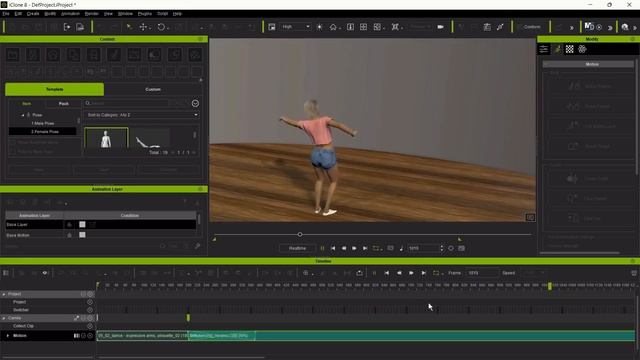Click the Modify panel sliders icon
The height and width of the screenshot is (360, 640).
point(544,49)
